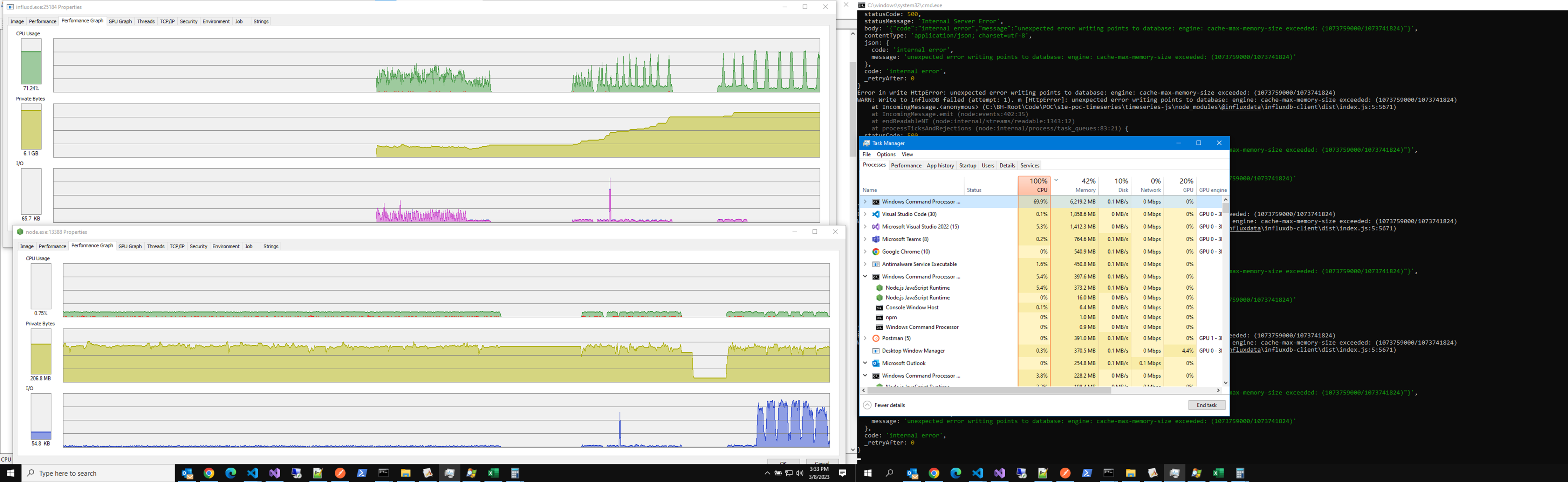This screenshot has width=1568, height=482.
Task: Open Calculator from taskbar with search box
Action: click(x=515, y=473)
